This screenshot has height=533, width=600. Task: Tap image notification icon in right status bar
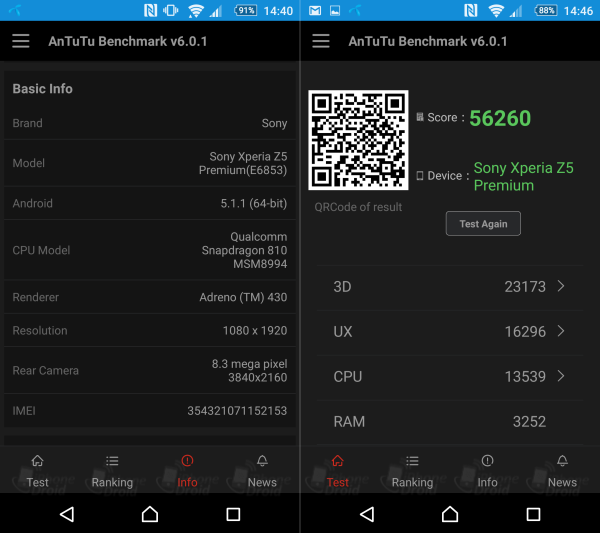pos(335,11)
